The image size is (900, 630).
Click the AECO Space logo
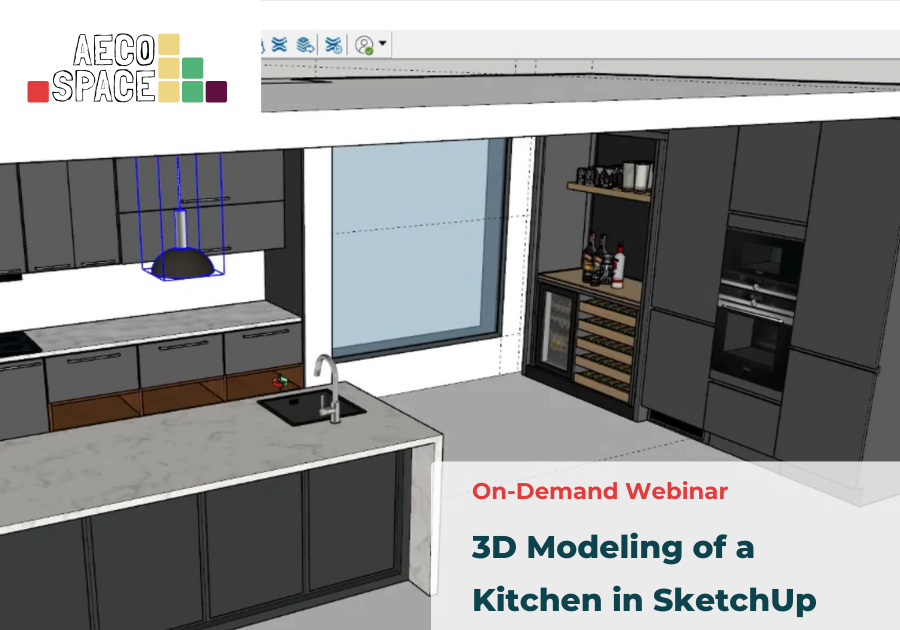coord(128,68)
